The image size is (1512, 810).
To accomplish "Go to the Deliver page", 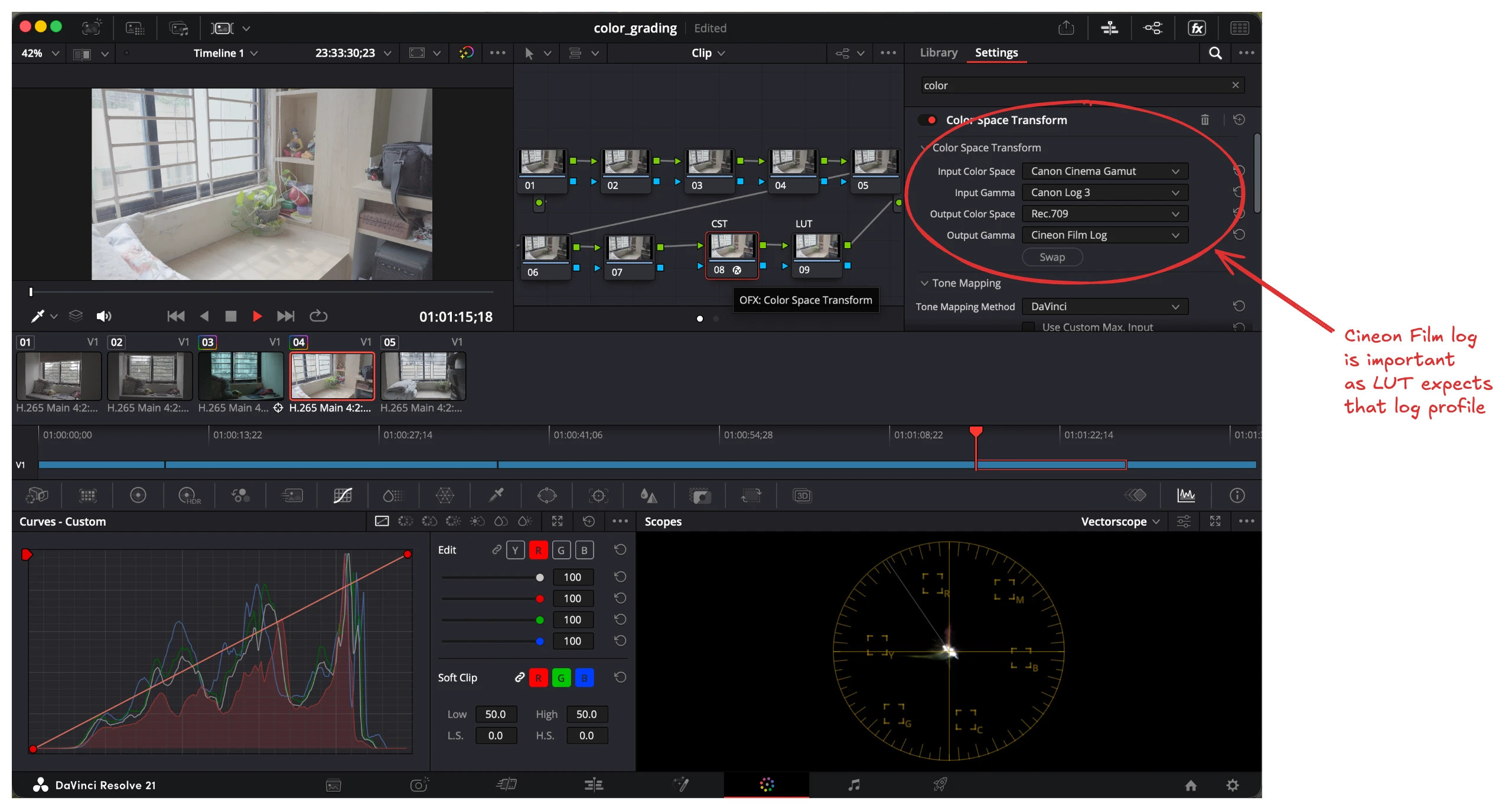I will pos(940,785).
